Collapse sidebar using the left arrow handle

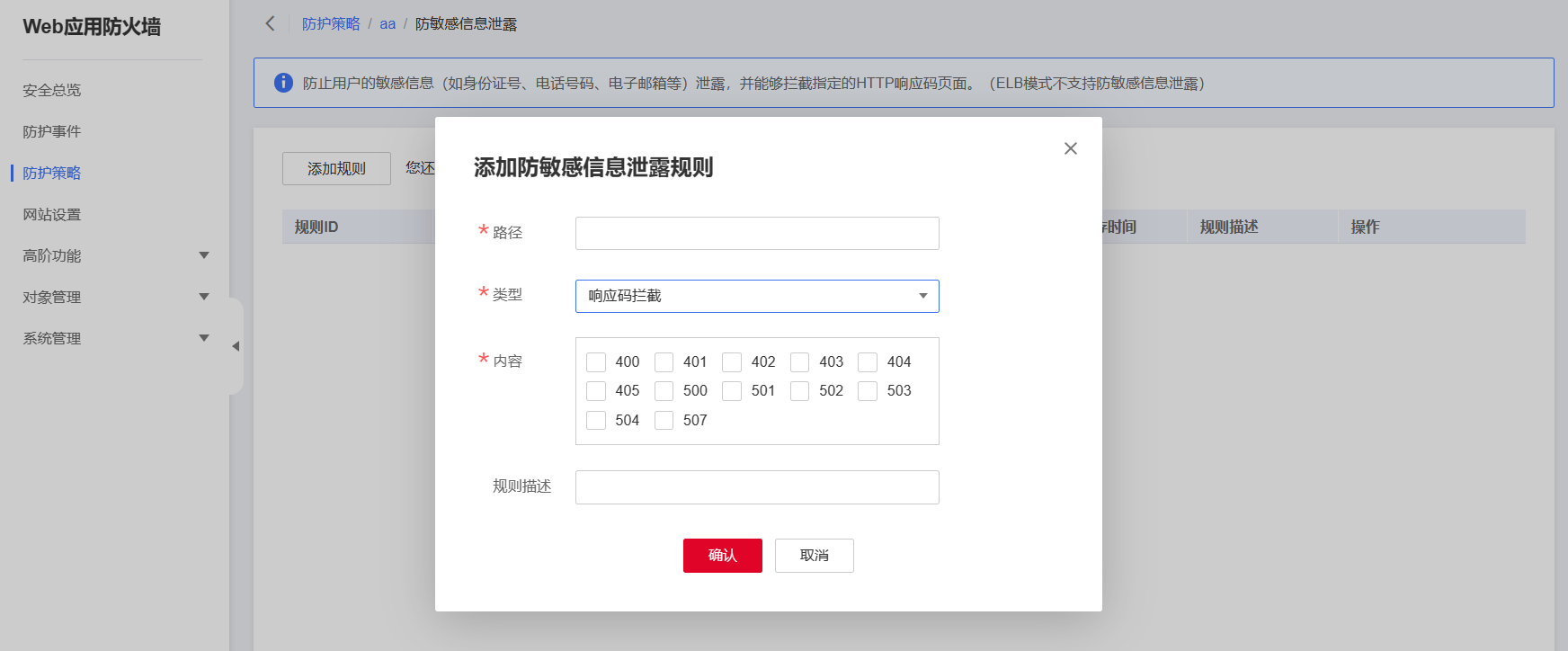tap(236, 346)
